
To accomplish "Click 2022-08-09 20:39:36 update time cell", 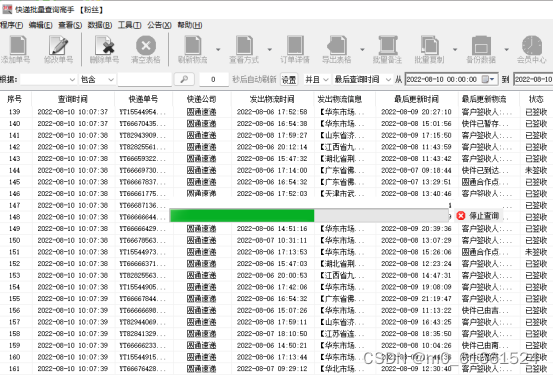I will (x=416, y=229).
